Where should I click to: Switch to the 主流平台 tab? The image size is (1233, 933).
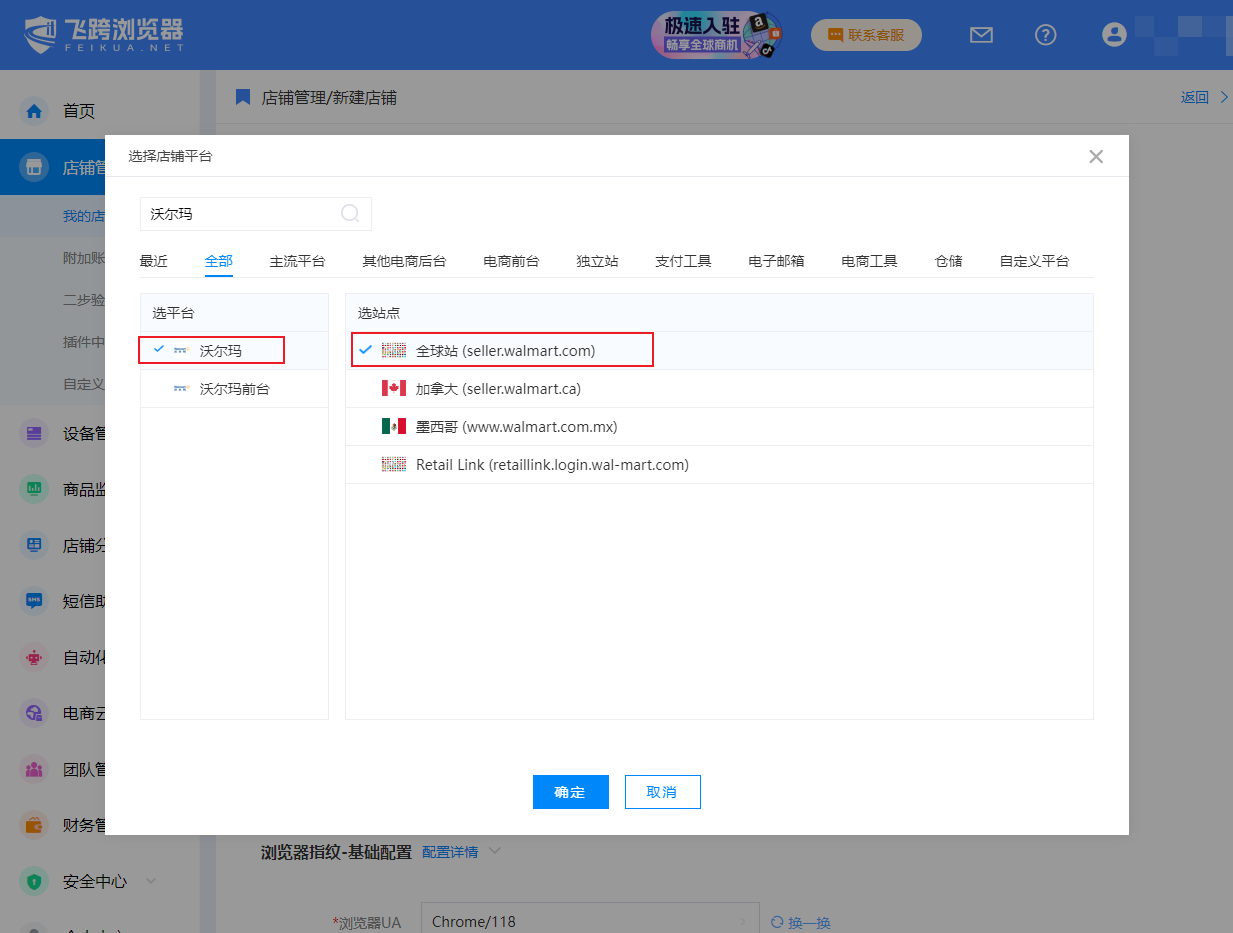coord(297,261)
